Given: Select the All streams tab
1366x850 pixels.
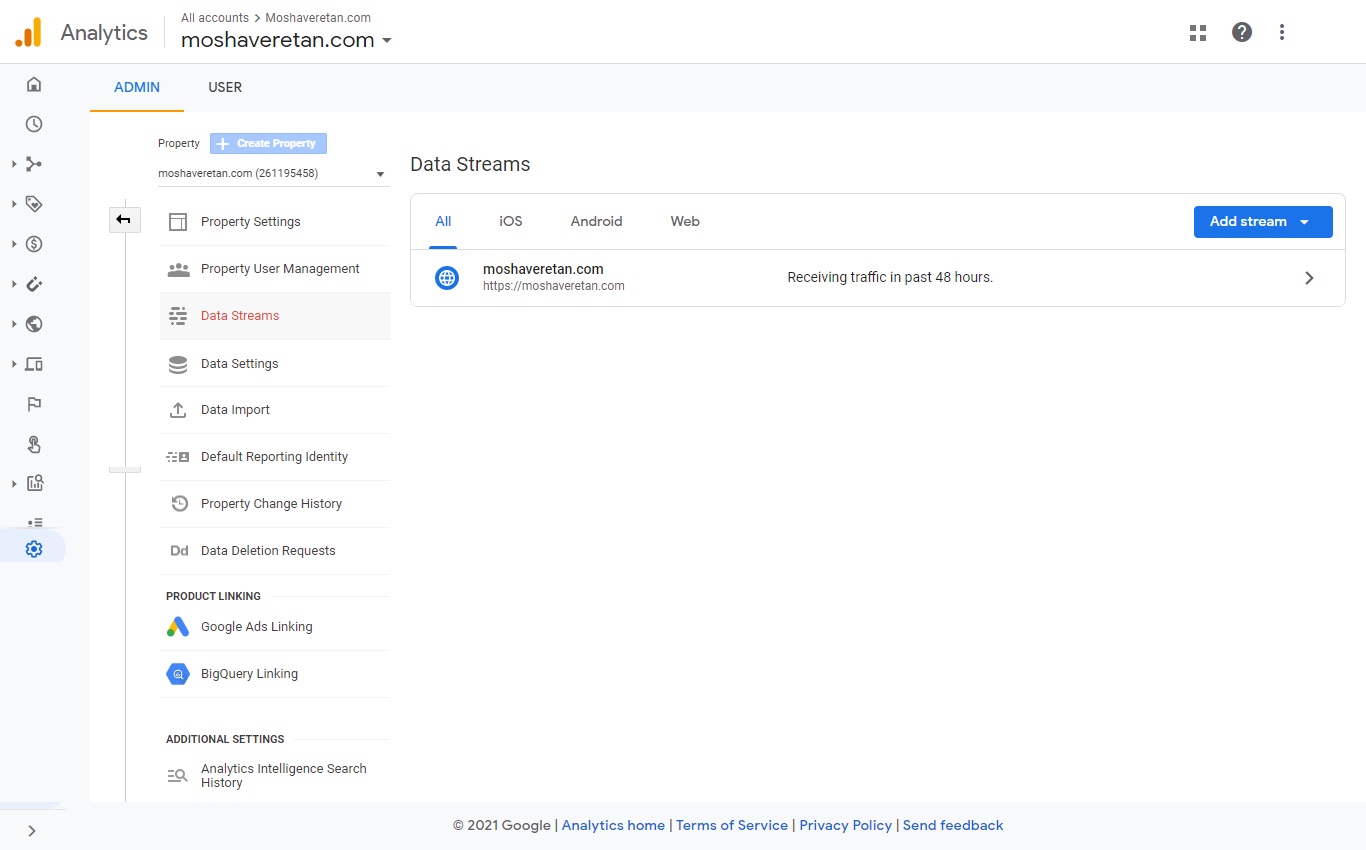Looking at the screenshot, I should coord(443,222).
